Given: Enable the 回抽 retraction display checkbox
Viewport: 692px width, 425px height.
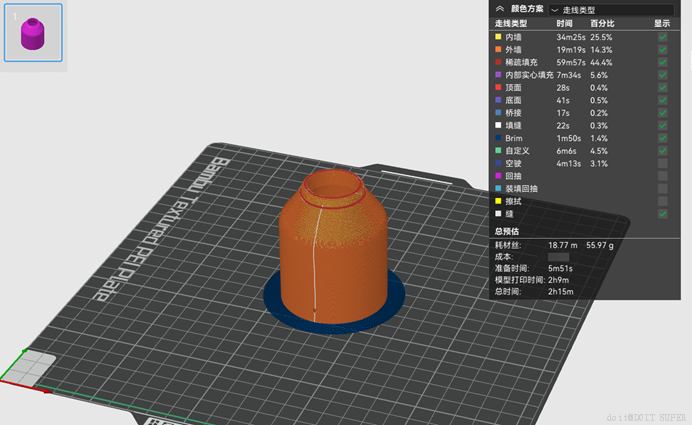Looking at the screenshot, I should 662,176.
